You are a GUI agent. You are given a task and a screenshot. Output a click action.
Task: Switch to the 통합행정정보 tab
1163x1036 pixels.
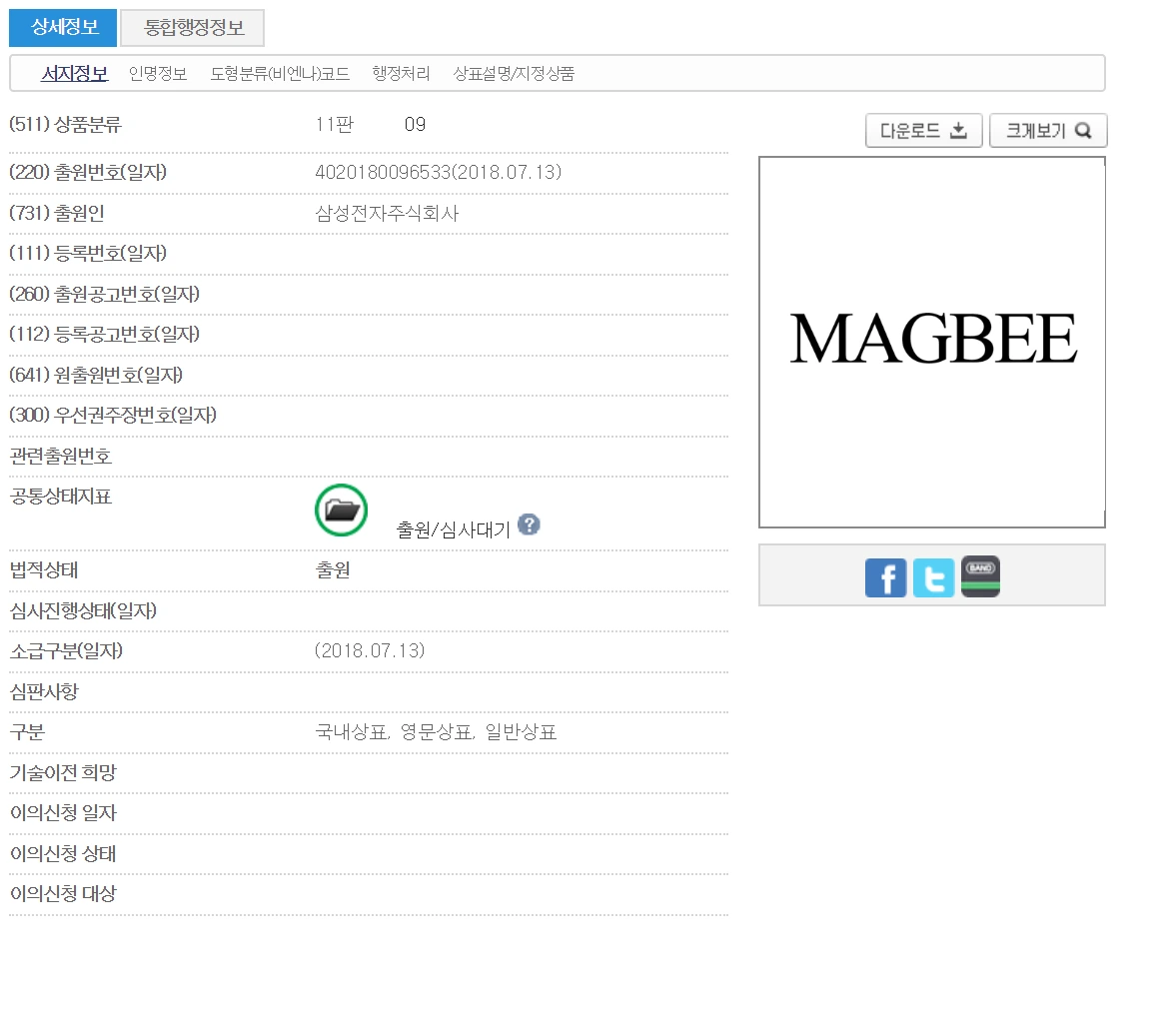click(x=193, y=28)
